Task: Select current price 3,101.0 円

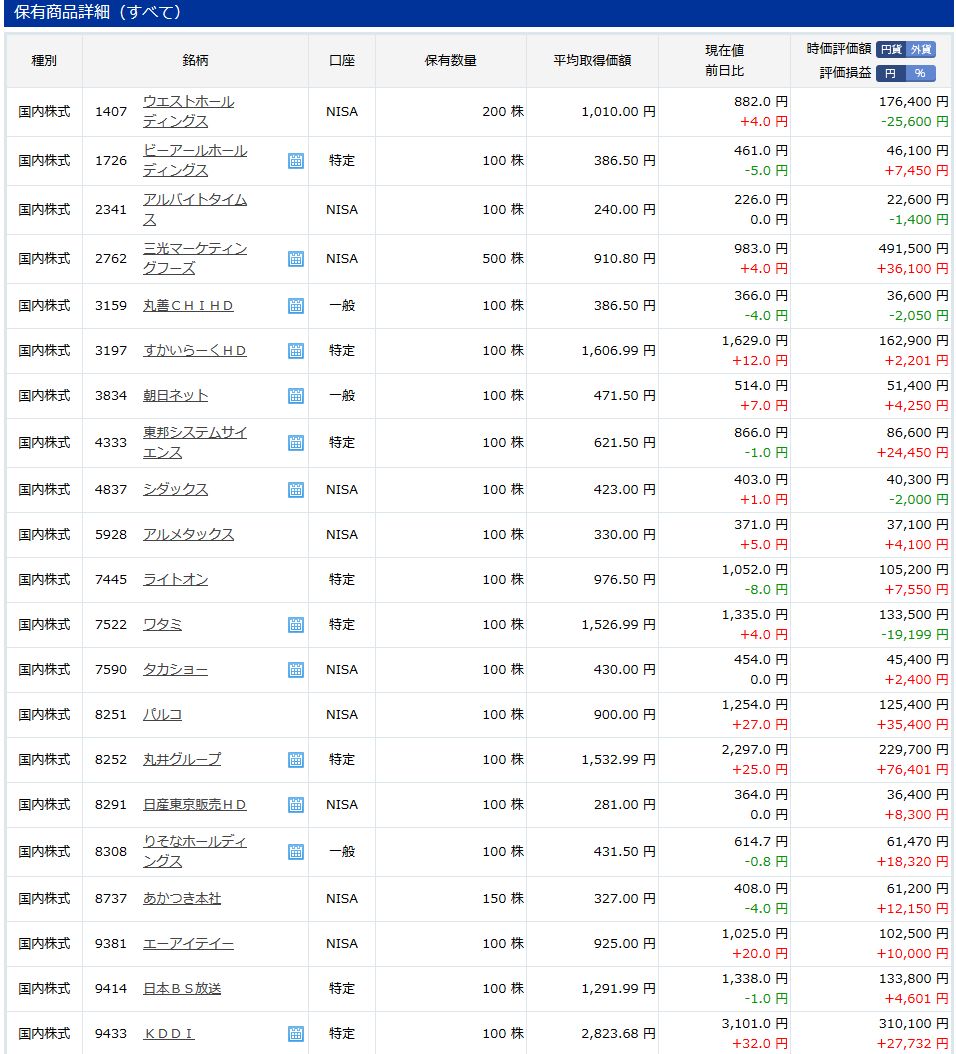Action: tap(754, 1024)
